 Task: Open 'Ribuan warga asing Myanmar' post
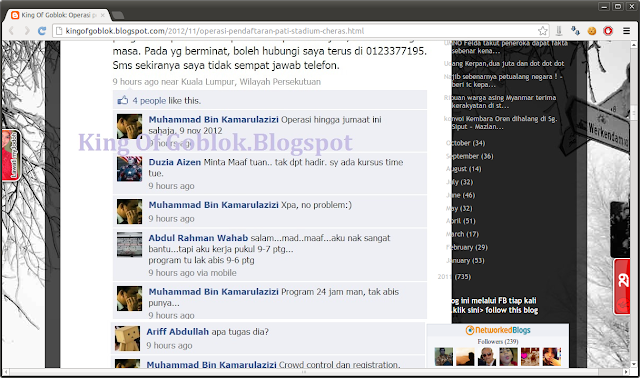500,102
